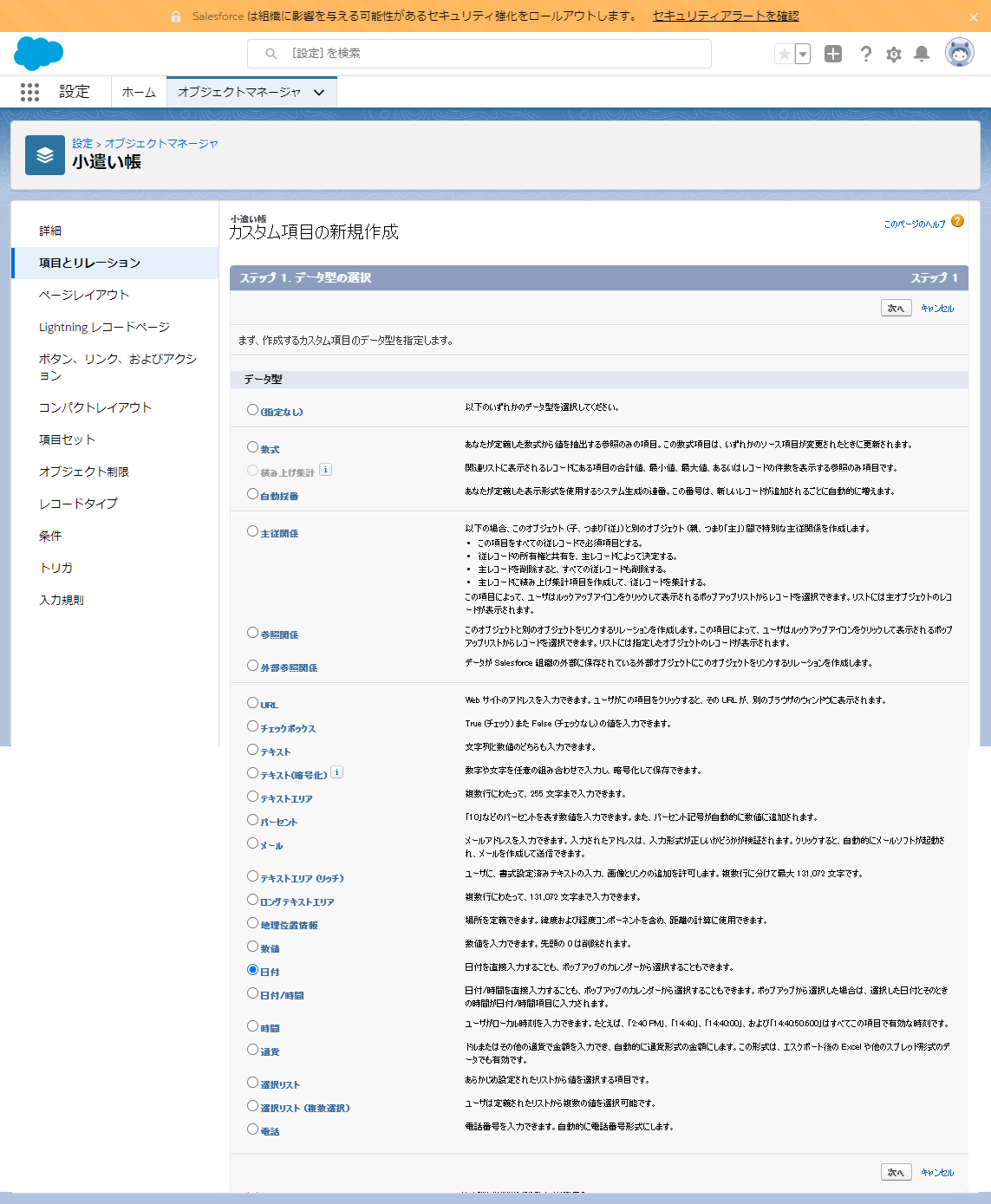Select the 参照関係 data type radio
Image resolution: width=991 pixels, height=1204 pixels.
pos(252,633)
